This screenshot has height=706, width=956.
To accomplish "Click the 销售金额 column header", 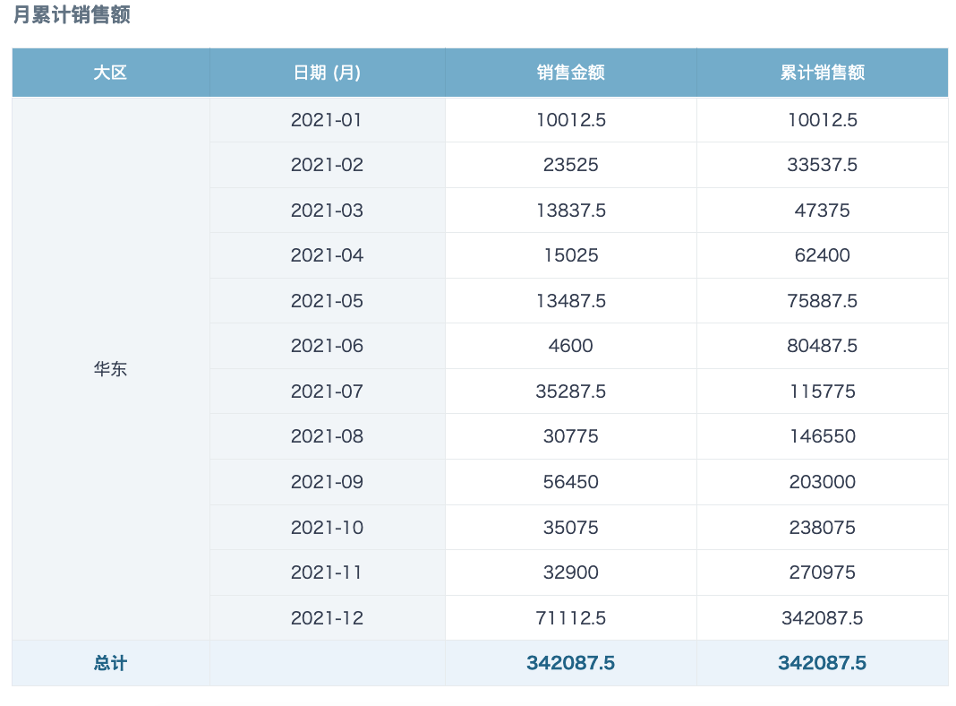I will (571, 73).
